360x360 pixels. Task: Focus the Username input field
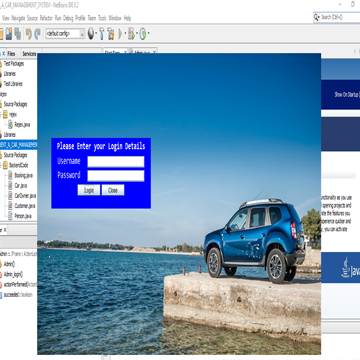[x=116, y=162]
